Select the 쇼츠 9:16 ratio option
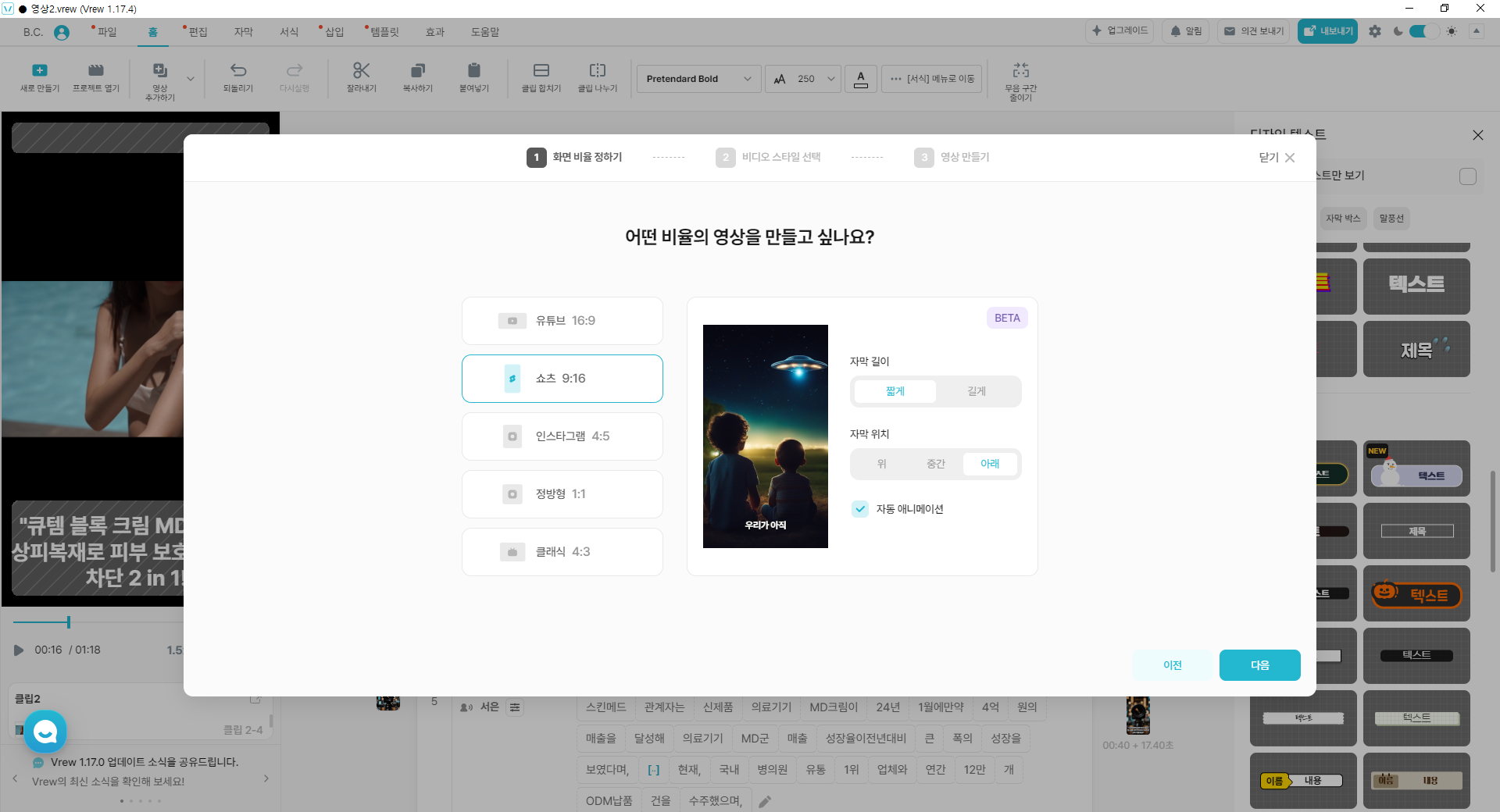 562,379
